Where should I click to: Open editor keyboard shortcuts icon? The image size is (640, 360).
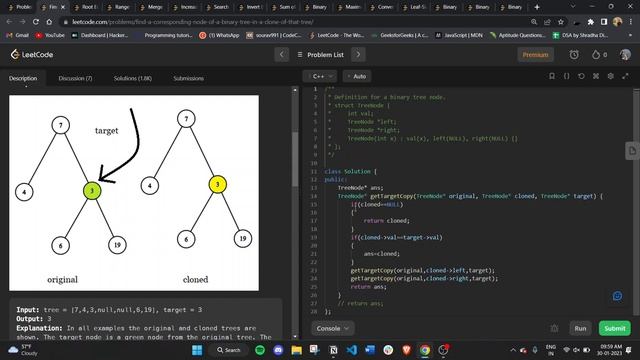(x=596, y=76)
